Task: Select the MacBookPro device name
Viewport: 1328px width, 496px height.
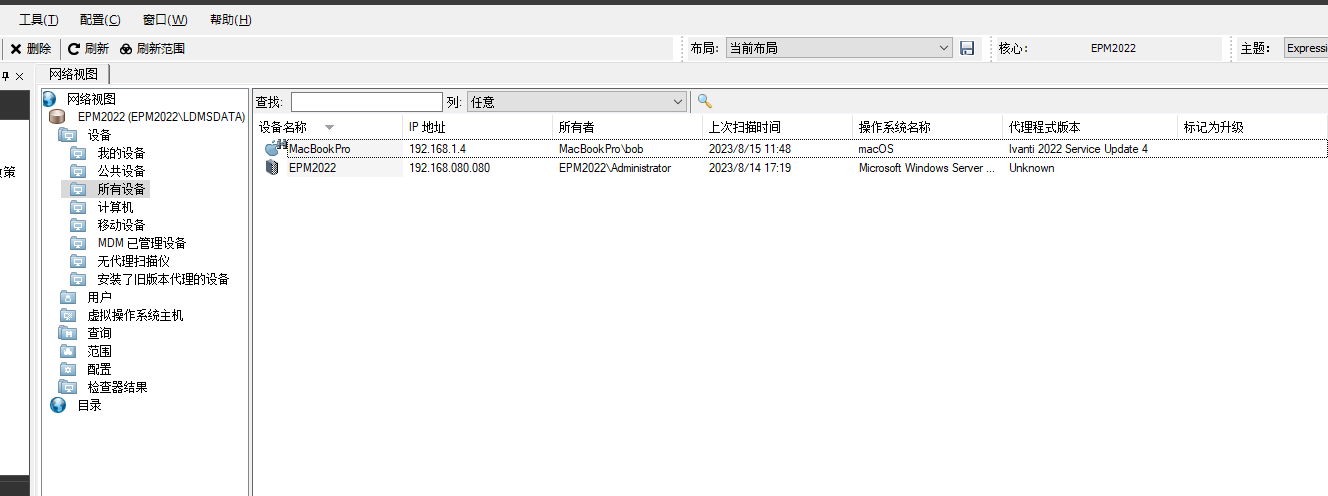Action: (x=320, y=148)
